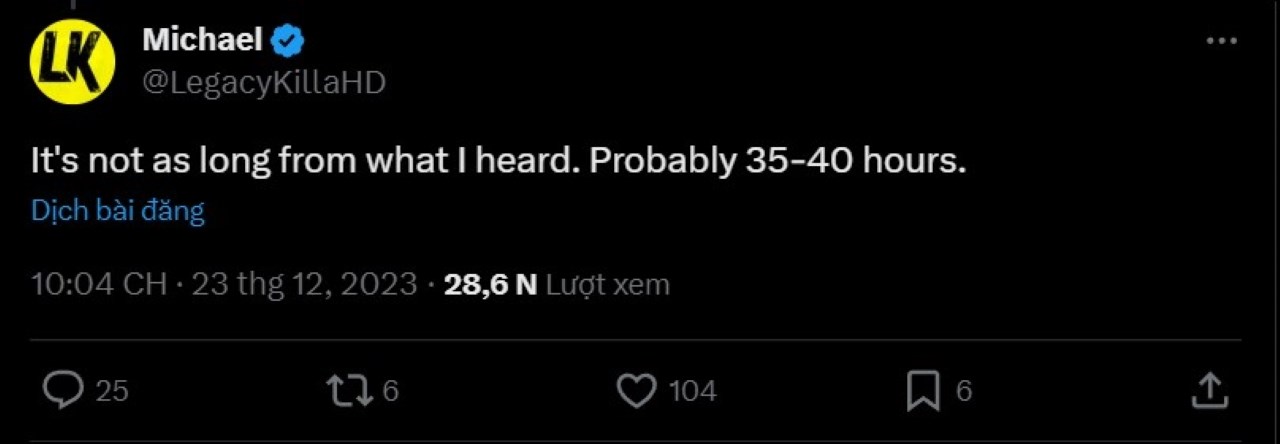Click the 23 thg 12, 2023 date
Image resolution: width=1280 pixels, height=444 pixels.
304,285
